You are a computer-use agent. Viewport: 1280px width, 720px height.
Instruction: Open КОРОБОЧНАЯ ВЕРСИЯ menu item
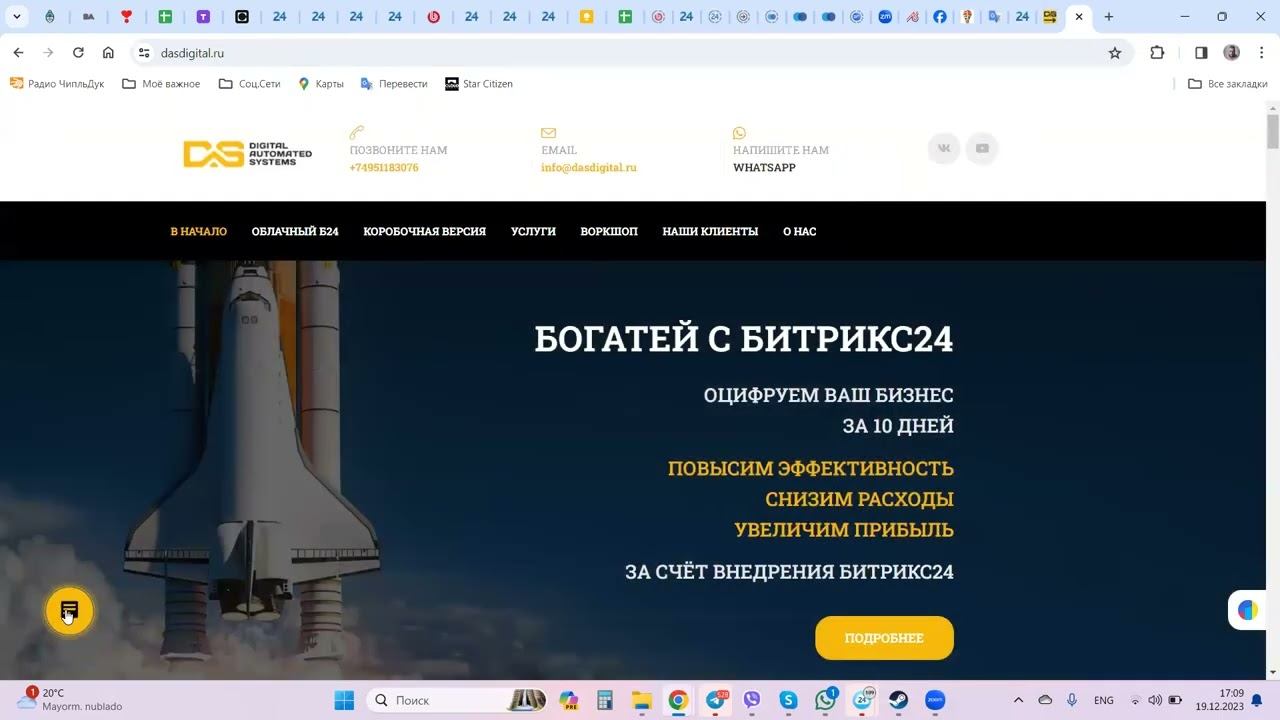point(424,231)
